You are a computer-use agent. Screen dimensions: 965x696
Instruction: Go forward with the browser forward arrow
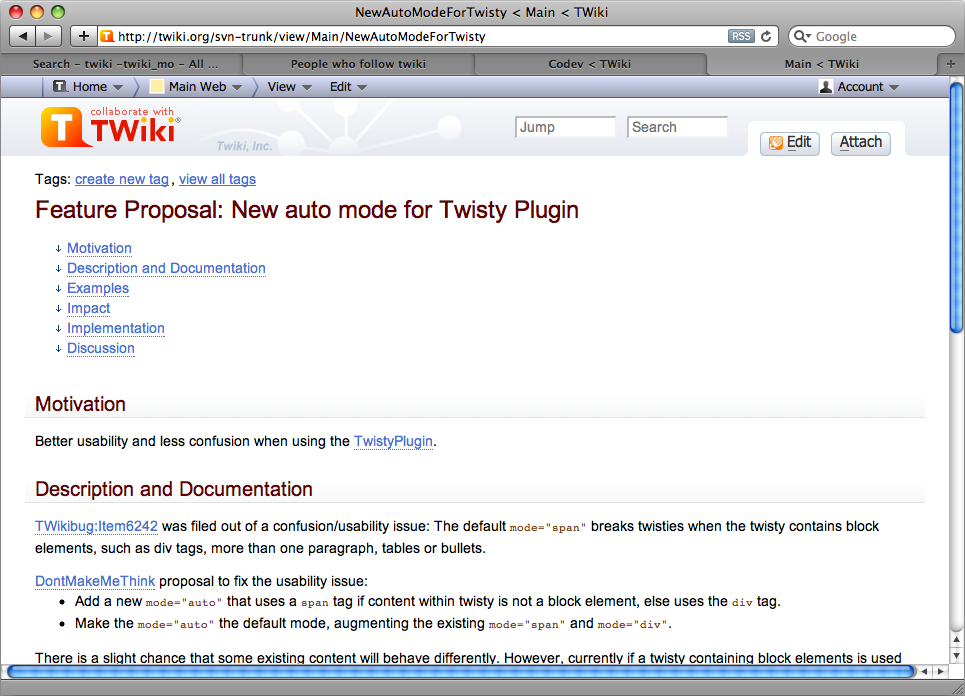(x=48, y=36)
